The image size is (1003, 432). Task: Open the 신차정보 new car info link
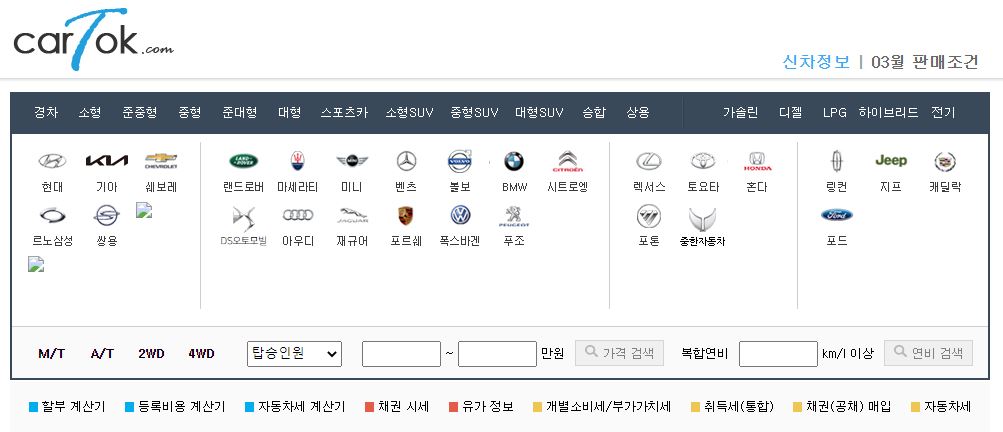click(x=816, y=62)
